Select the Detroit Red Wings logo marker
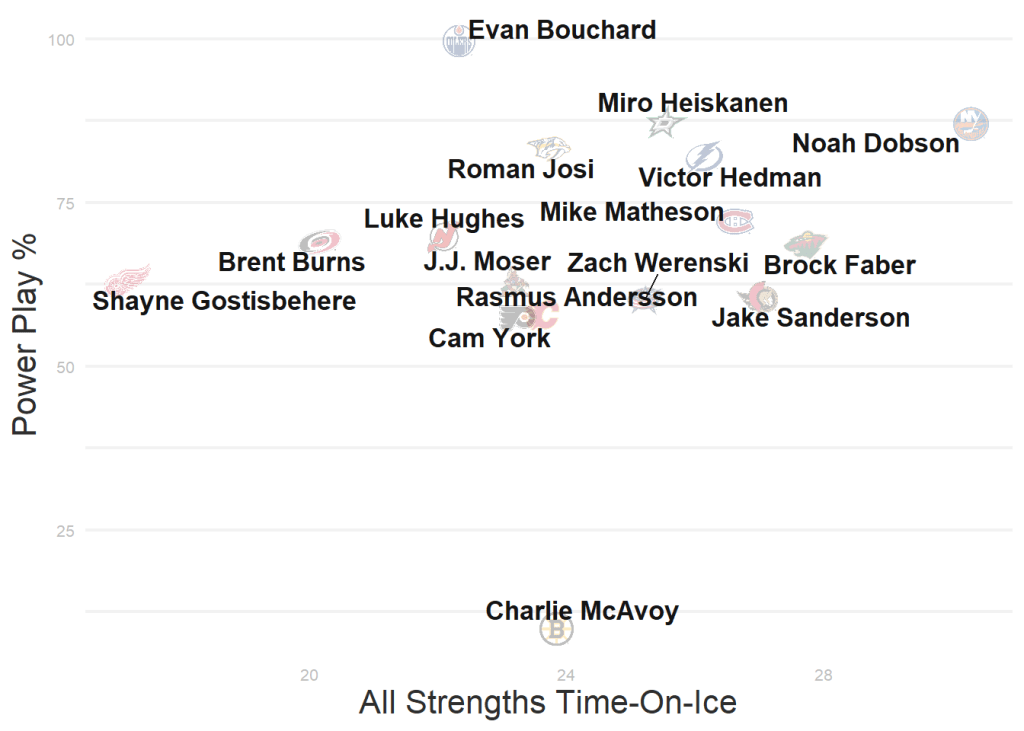The height and width of the screenshot is (731, 1024). coord(127,279)
